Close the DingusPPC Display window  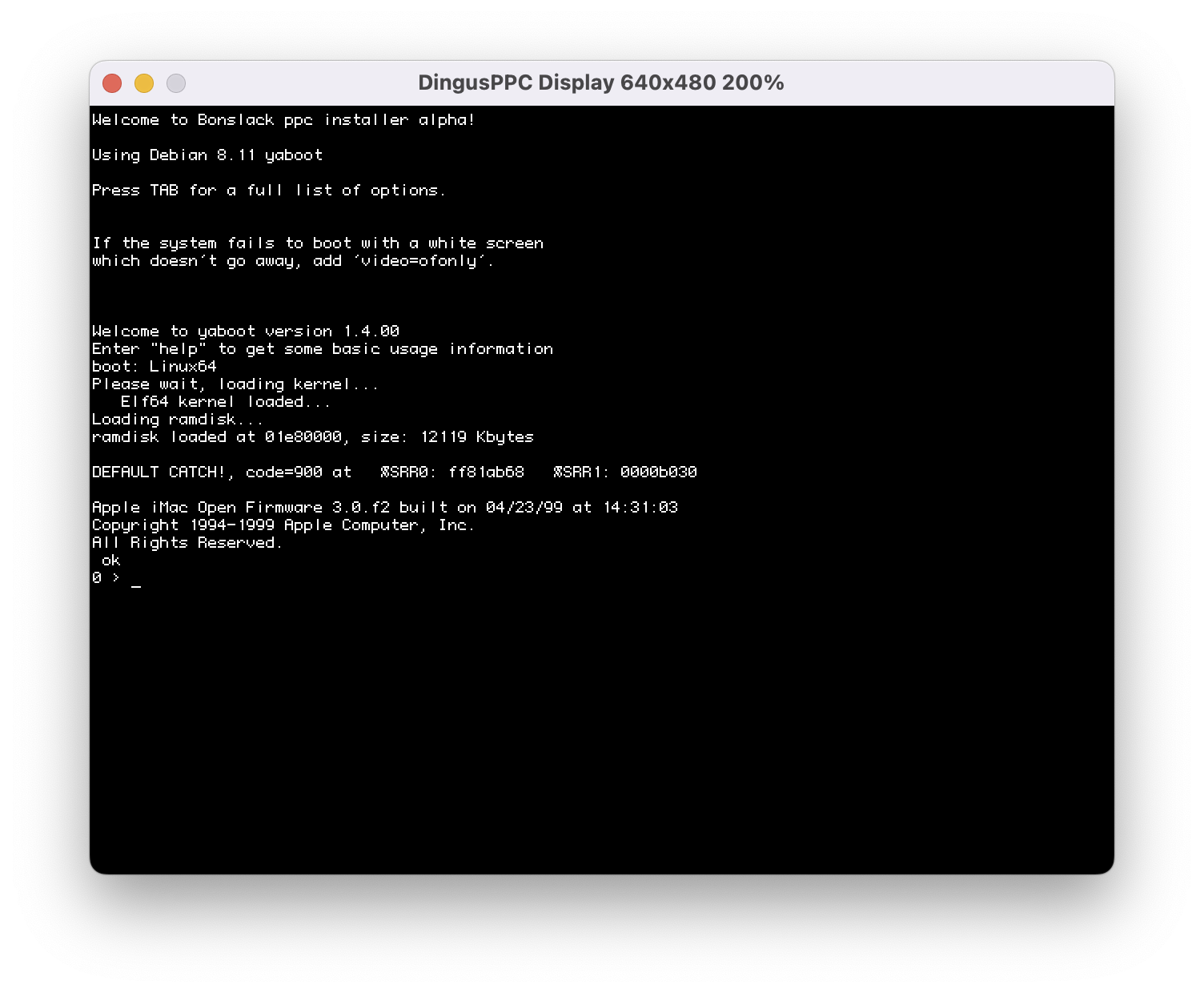[x=112, y=83]
